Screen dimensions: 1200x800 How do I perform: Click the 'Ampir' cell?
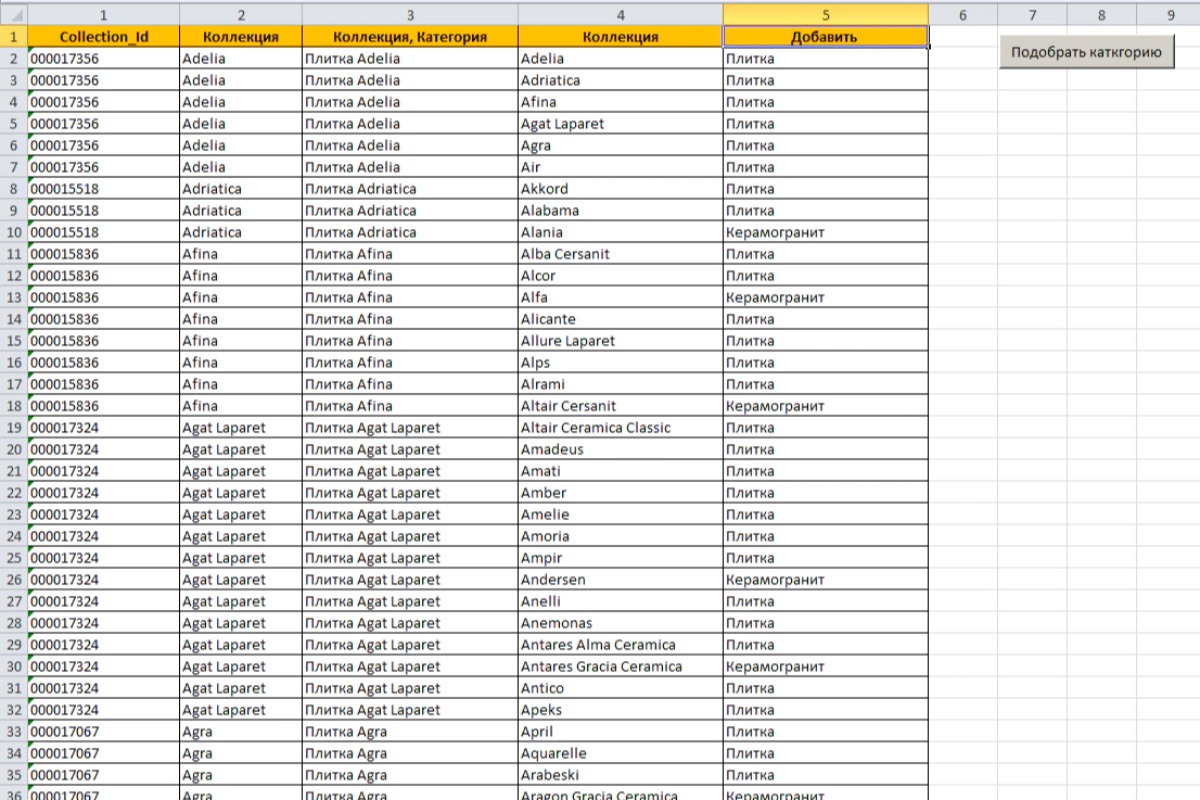(x=621, y=558)
